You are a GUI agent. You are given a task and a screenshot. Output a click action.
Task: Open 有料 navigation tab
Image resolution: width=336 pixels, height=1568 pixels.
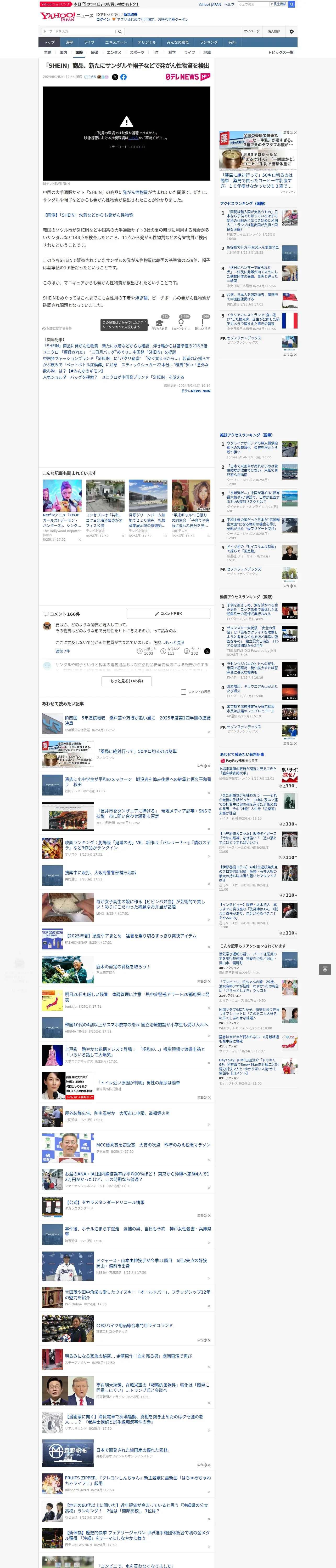(232, 43)
